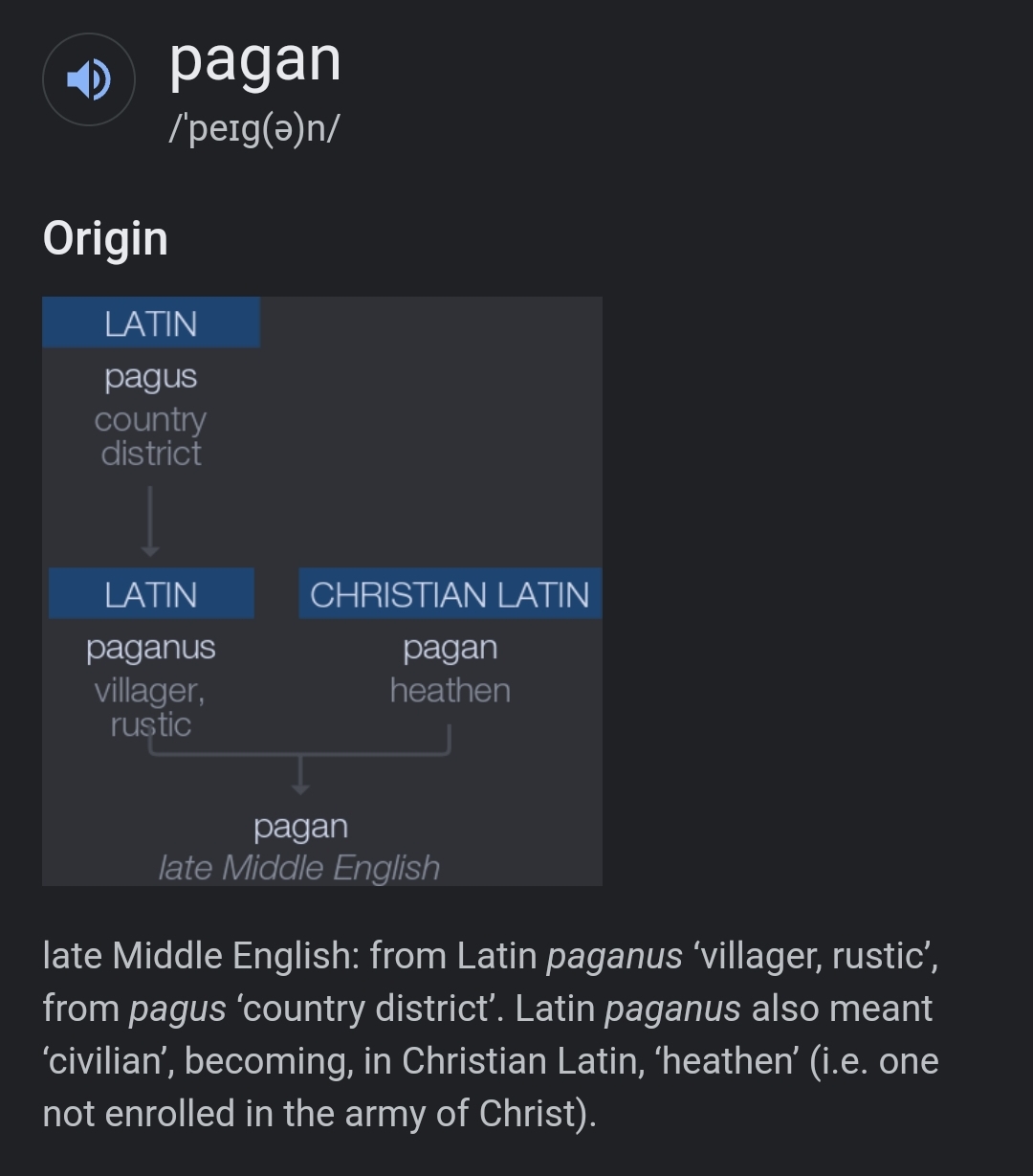Viewport: 1033px width, 1176px height.
Task: Click pagan above late Middle English
Action: (x=300, y=827)
